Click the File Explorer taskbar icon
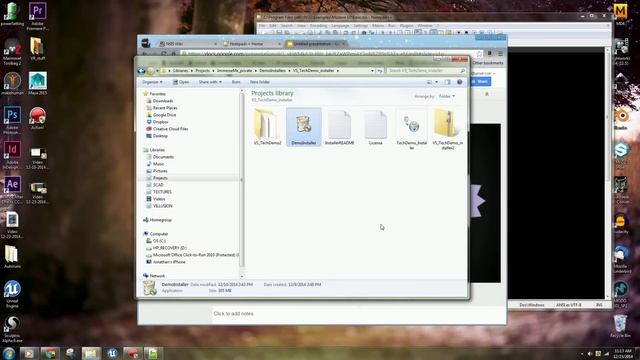Image resolution: width=640 pixels, height=360 pixels. tap(91, 353)
